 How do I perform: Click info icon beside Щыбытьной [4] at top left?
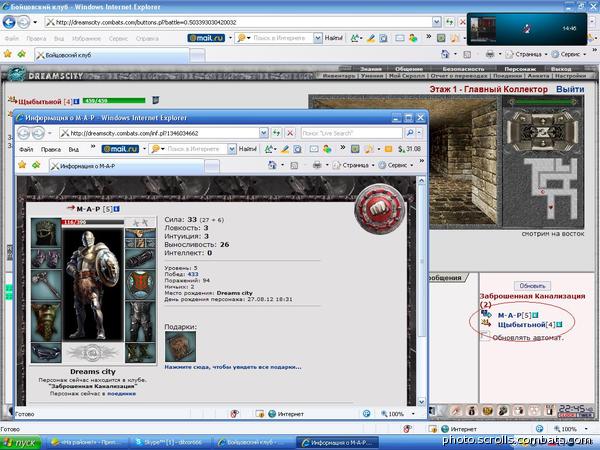click(76, 101)
